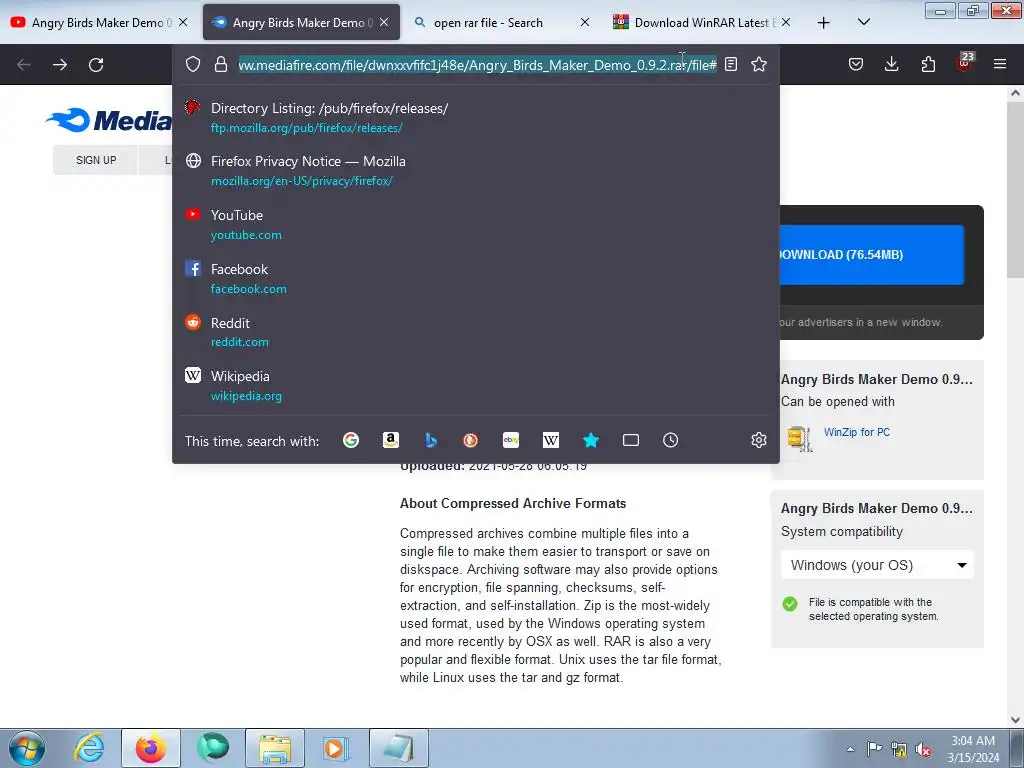Open a new tab with plus button

click(x=824, y=23)
